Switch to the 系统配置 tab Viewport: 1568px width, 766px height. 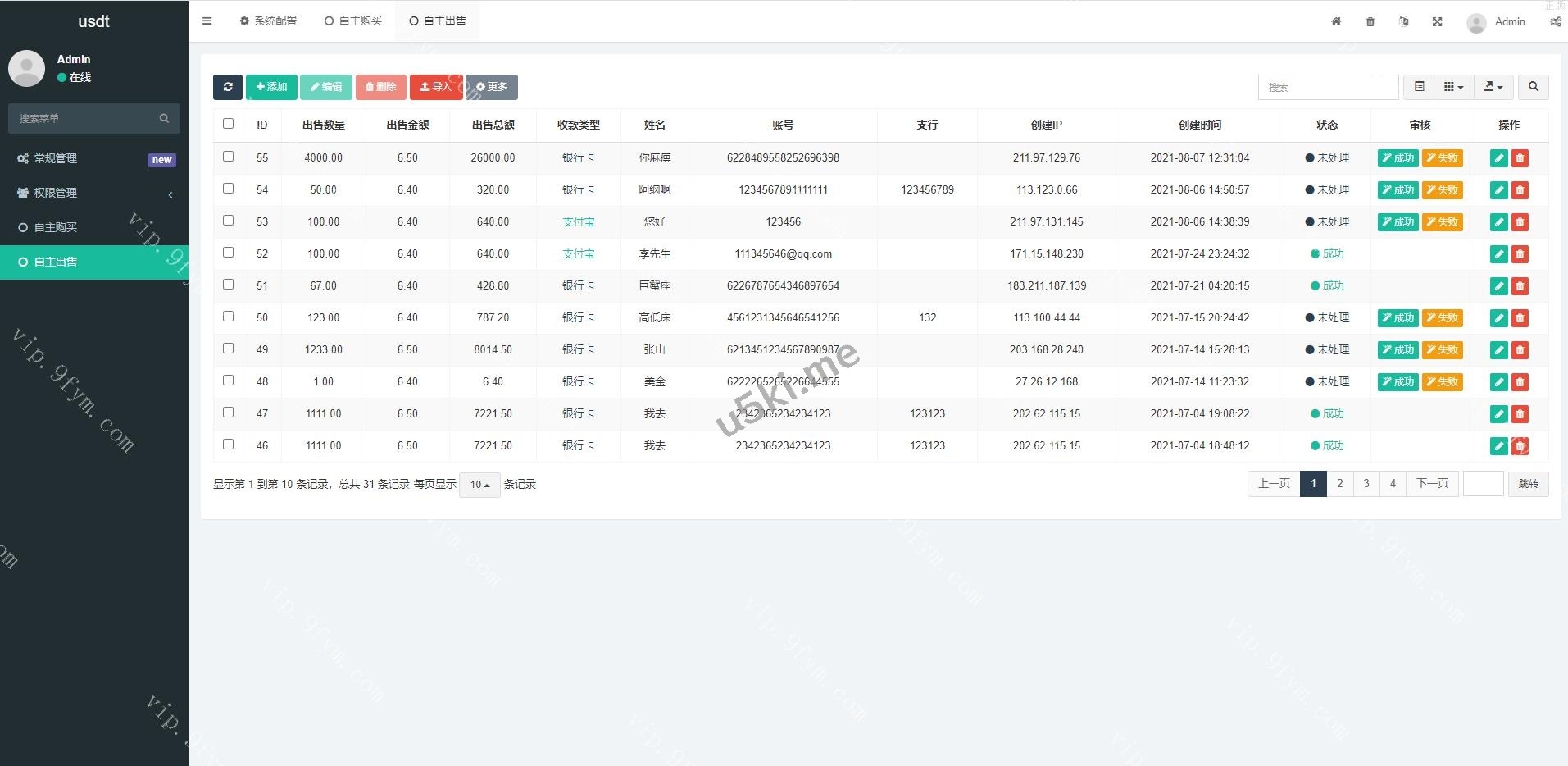[268, 21]
